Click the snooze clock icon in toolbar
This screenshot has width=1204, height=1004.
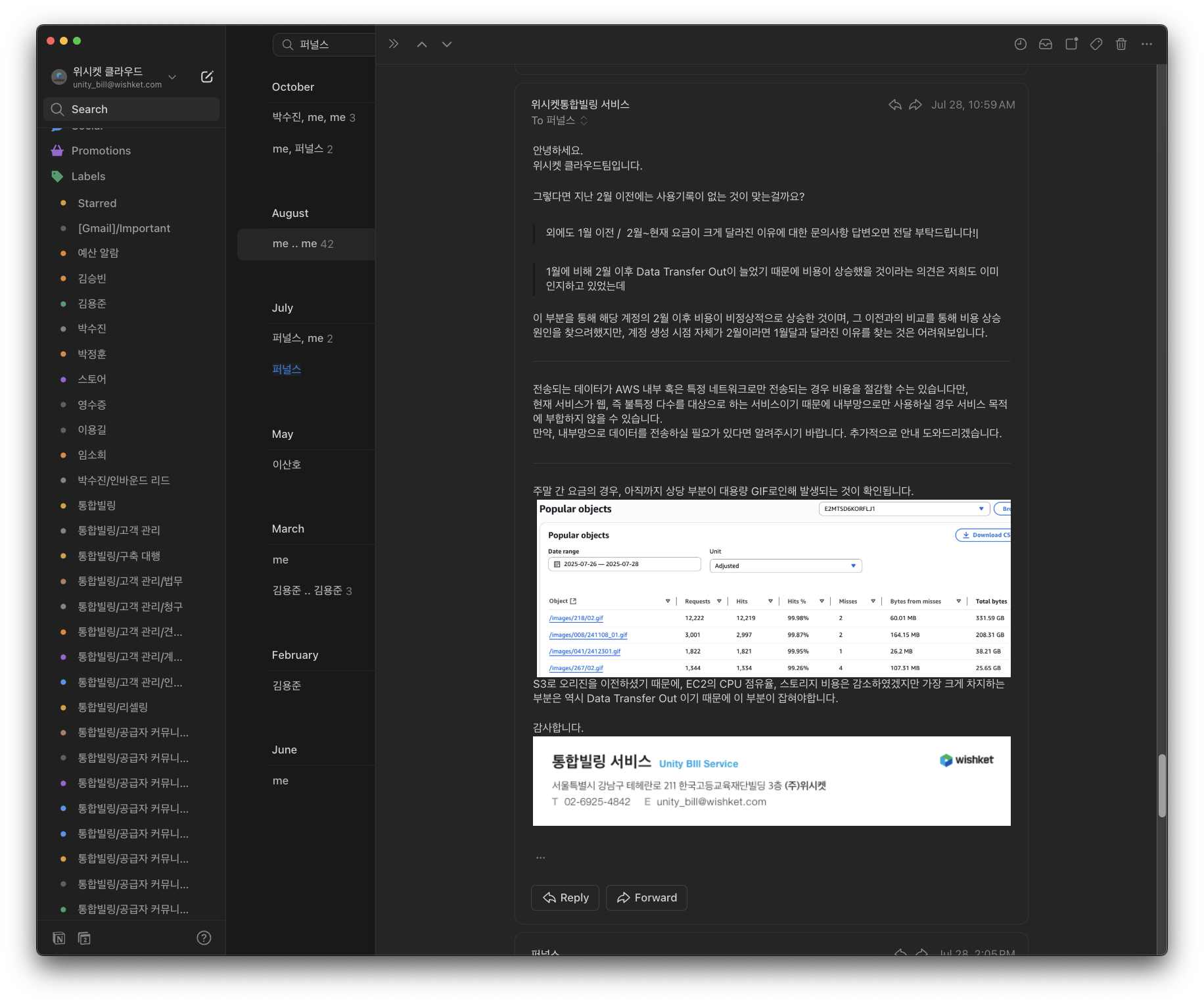1020,44
